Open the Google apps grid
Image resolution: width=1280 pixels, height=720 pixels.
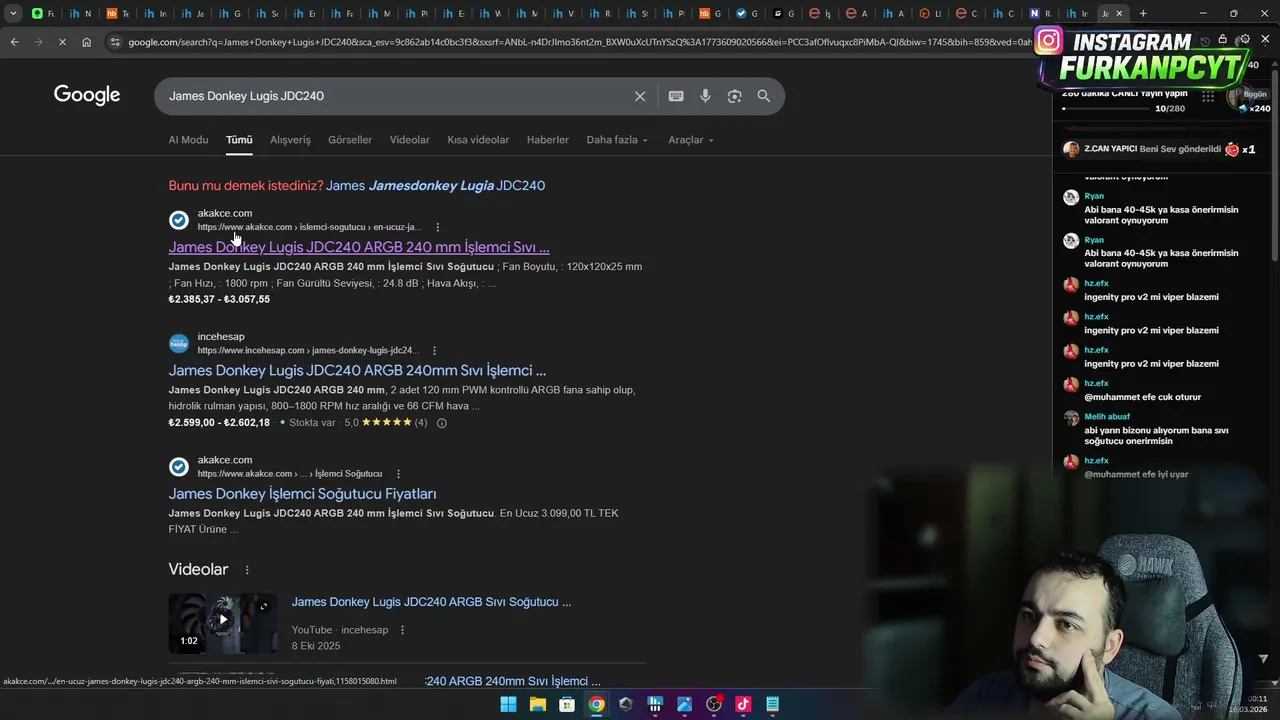pos(1208,97)
